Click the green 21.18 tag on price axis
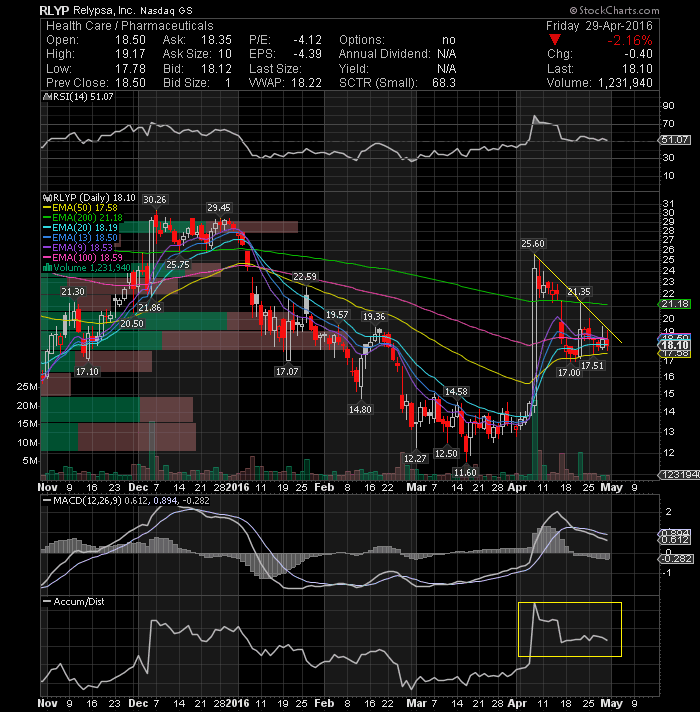700x712 pixels. (x=675, y=304)
